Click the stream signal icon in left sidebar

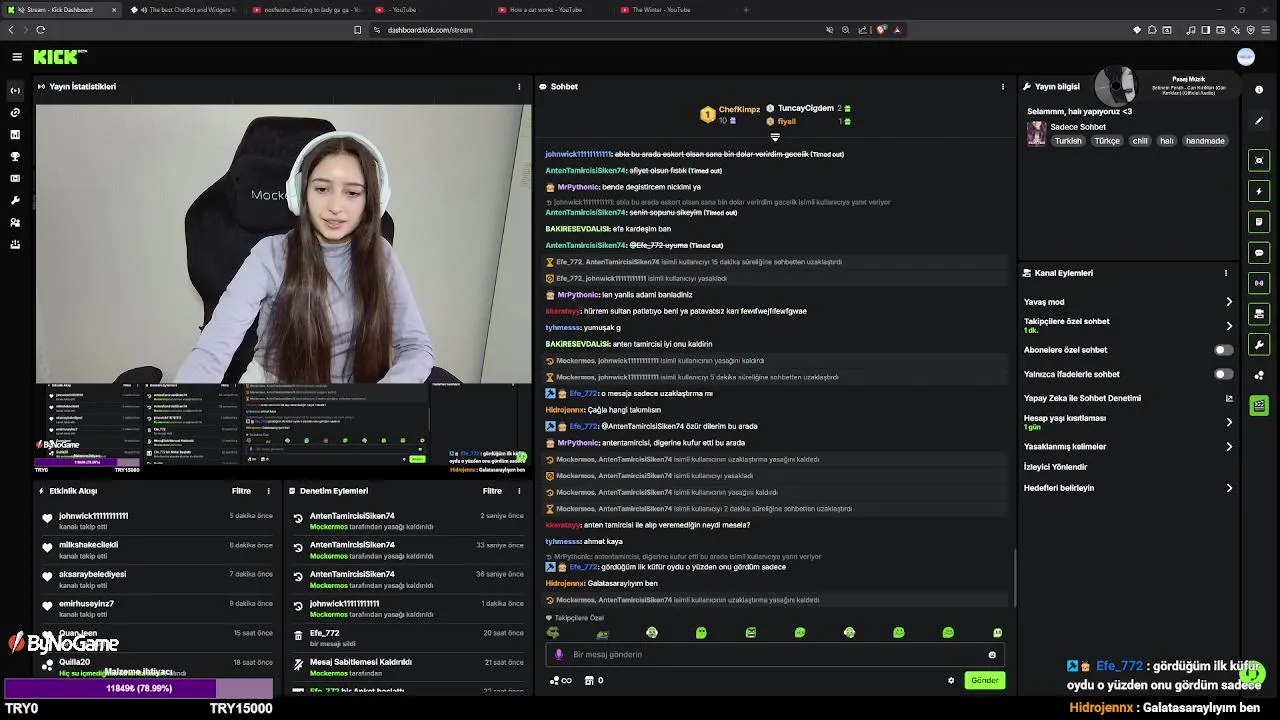[x=15, y=90]
